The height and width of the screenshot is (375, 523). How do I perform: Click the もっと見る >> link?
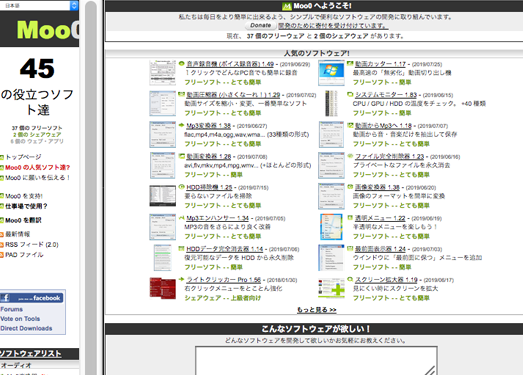(317, 310)
